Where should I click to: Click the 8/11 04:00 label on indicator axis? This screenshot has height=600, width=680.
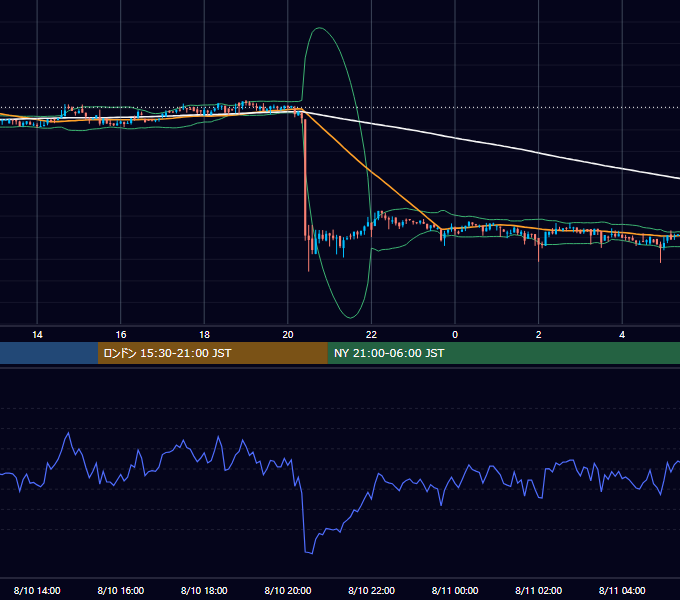[x=622, y=590]
